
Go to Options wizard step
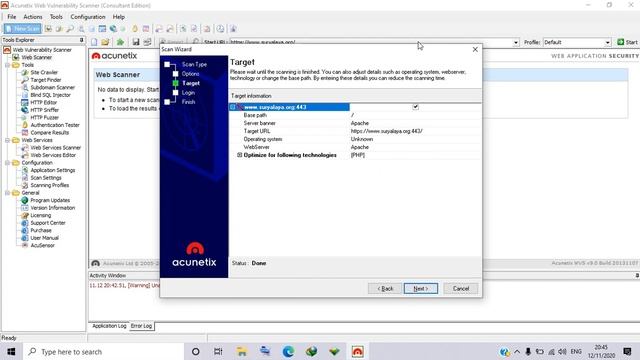pyautogui.click(x=190, y=74)
